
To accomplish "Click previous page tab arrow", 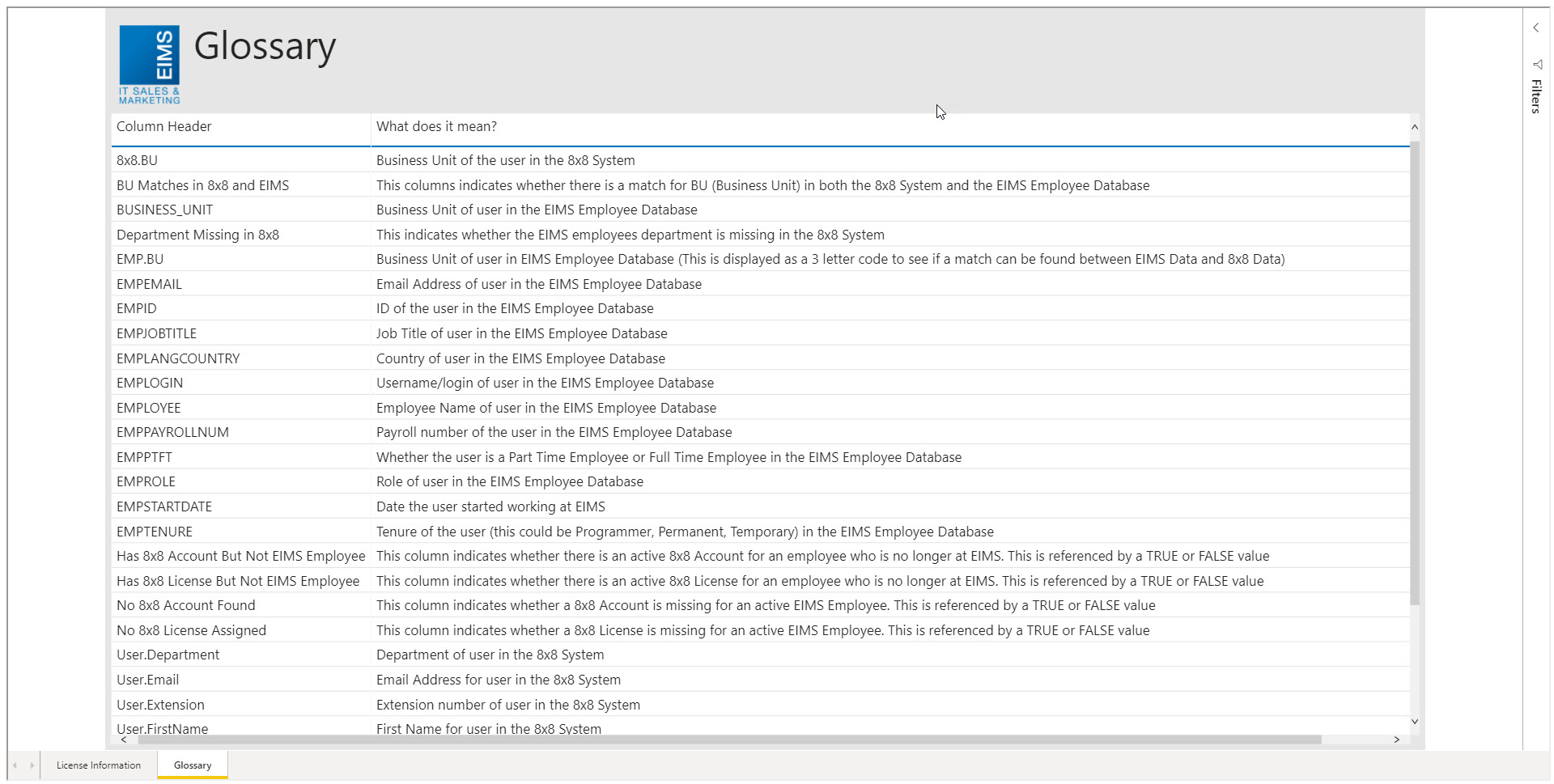I will coord(15,765).
